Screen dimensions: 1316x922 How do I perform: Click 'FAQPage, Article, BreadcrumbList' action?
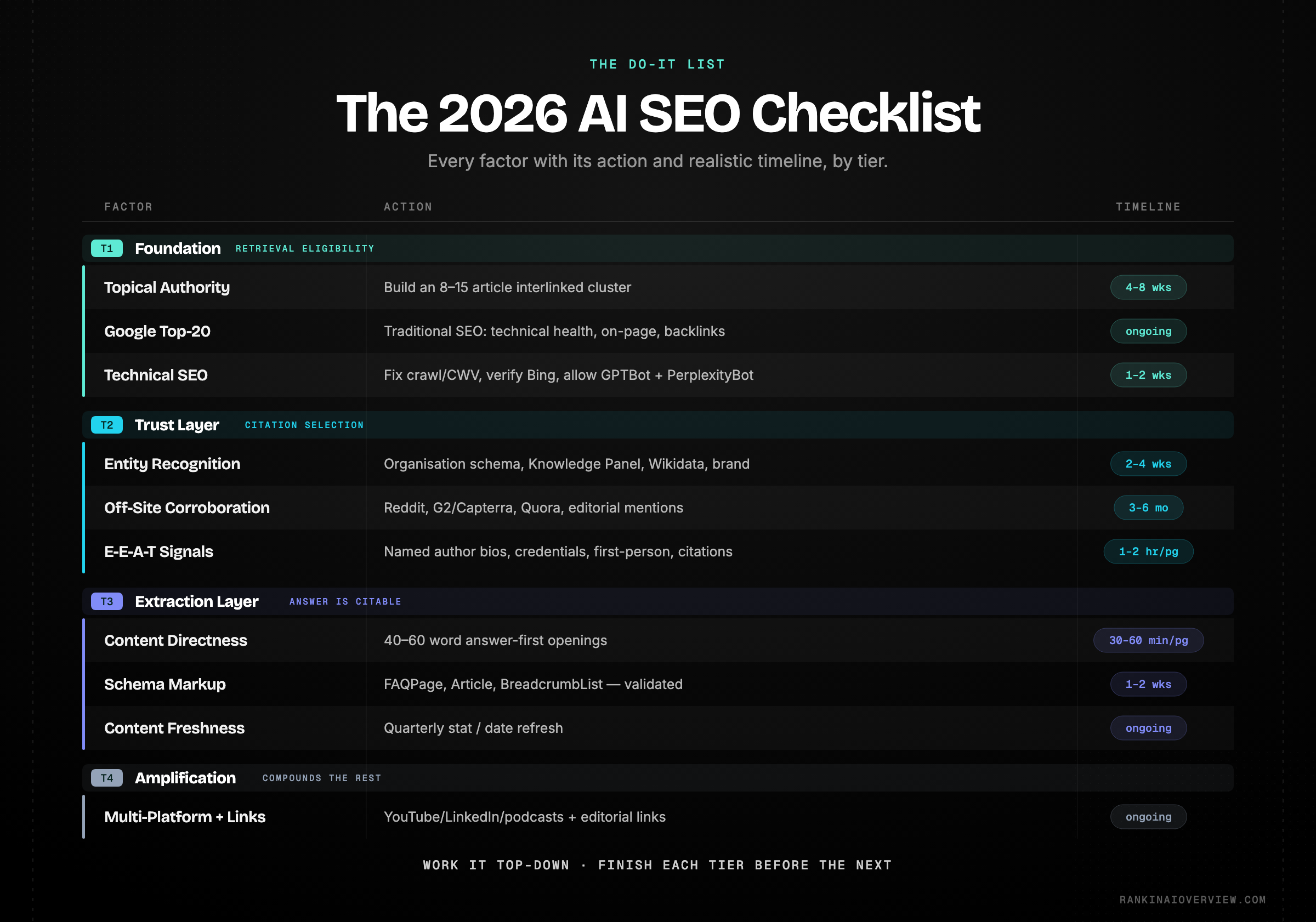533,684
